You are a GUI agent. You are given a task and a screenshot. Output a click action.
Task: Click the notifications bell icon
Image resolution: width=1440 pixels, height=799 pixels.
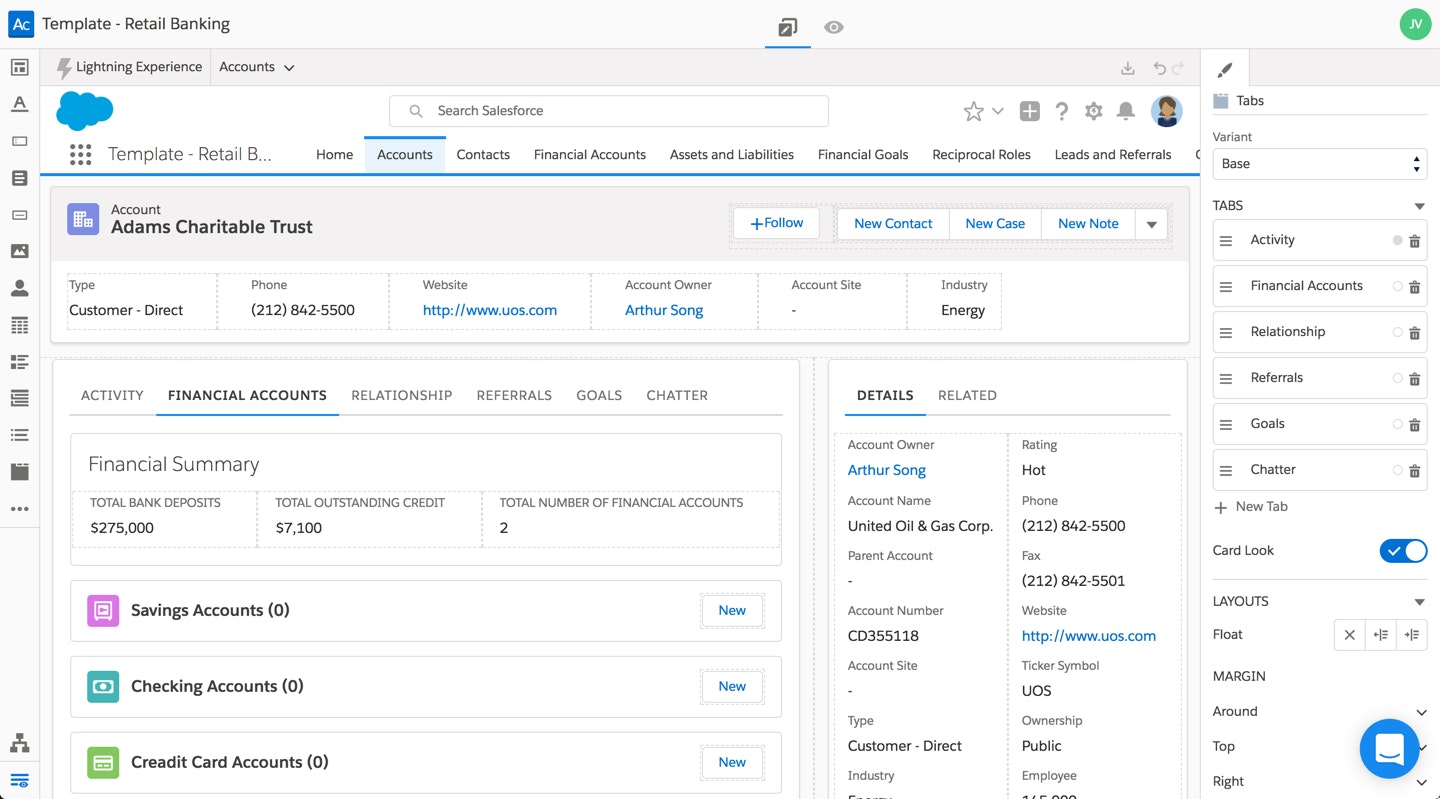(1126, 111)
